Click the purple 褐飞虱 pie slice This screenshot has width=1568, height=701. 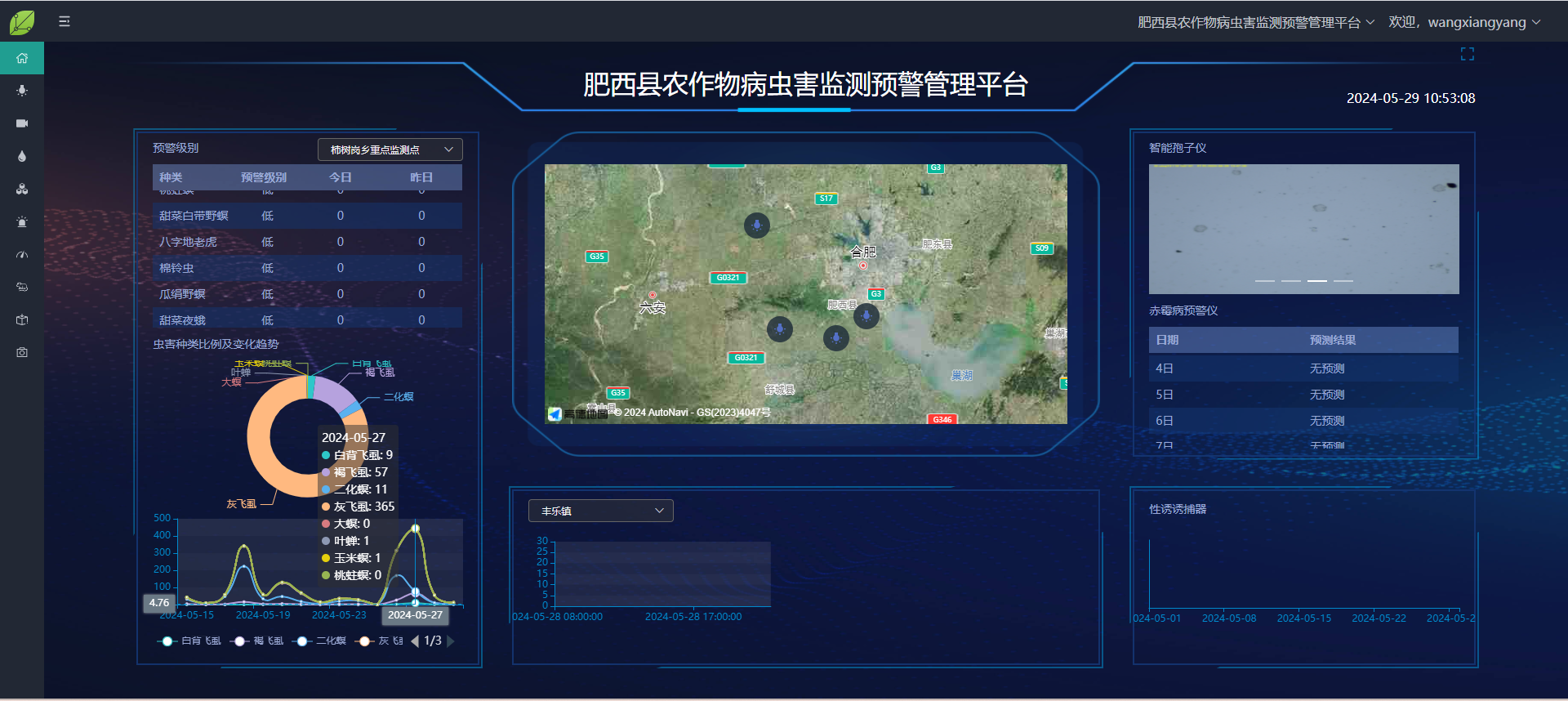click(336, 391)
